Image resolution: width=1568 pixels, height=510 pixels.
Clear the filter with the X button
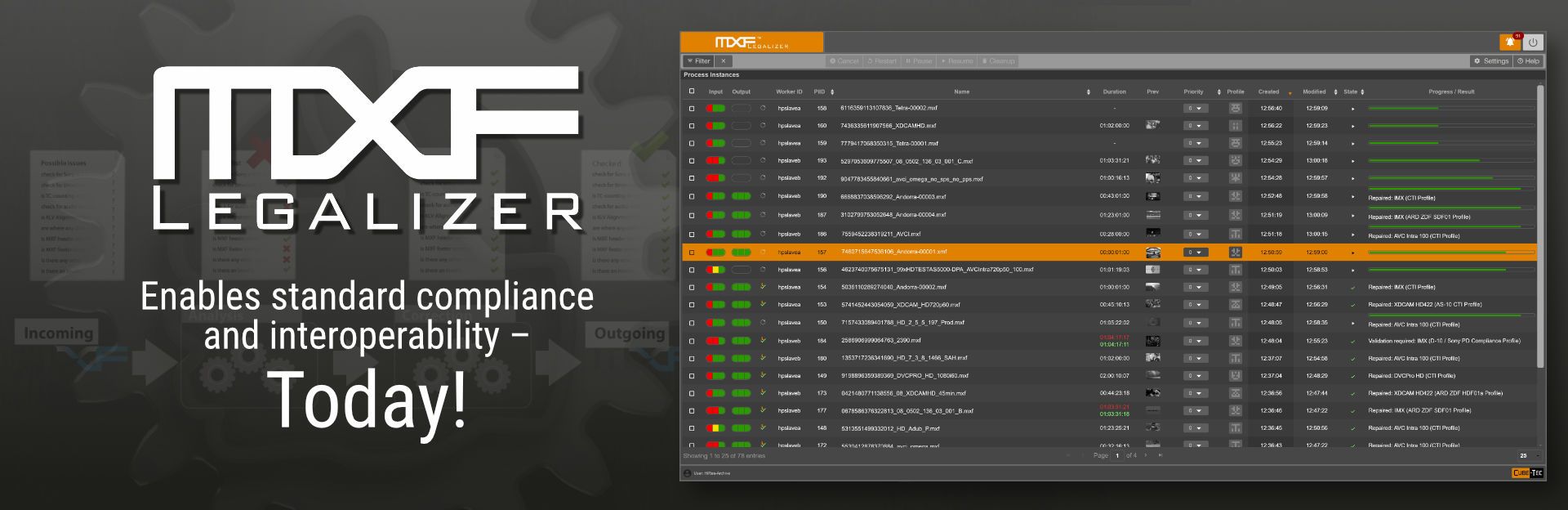coord(723,61)
